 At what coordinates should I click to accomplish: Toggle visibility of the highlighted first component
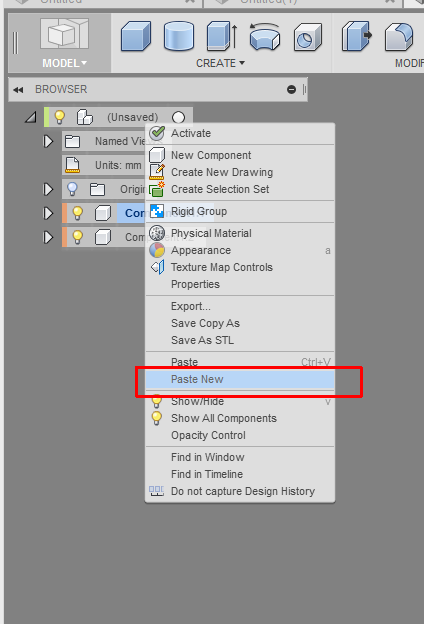pyautogui.click(x=77, y=213)
